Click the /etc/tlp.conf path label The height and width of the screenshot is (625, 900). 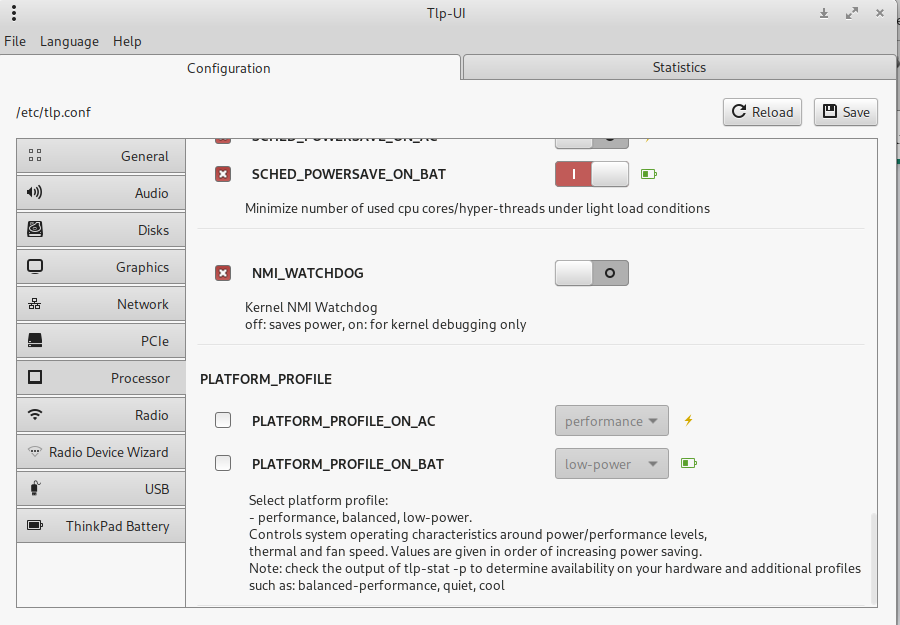pos(53,112)
